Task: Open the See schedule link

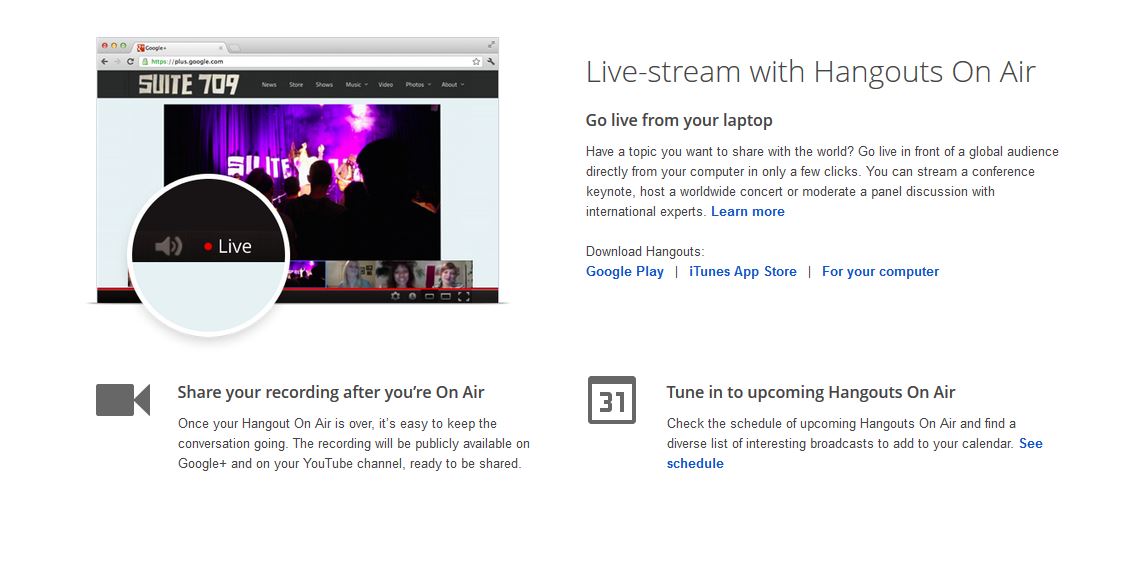Action: click(x=854, y=454)
